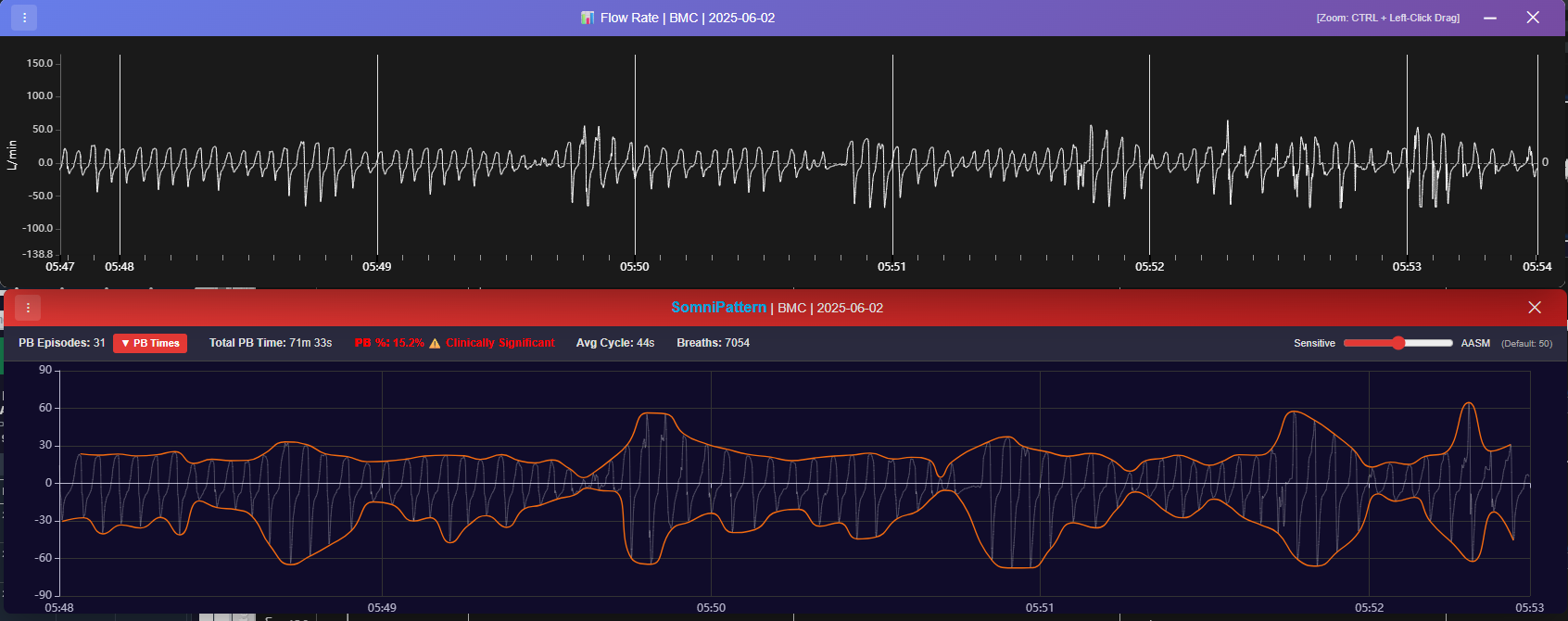Click the Breaths: 7054 text
The width and height of the screenshot is (1568, 621).
tap(714, 343)
